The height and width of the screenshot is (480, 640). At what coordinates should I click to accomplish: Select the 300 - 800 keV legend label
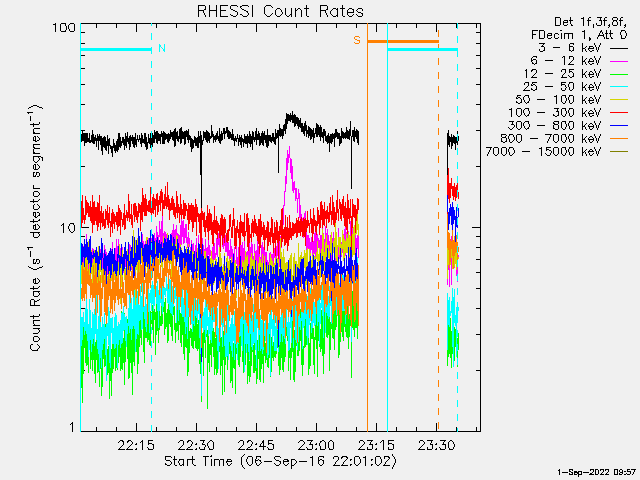(x=555, y=126)
